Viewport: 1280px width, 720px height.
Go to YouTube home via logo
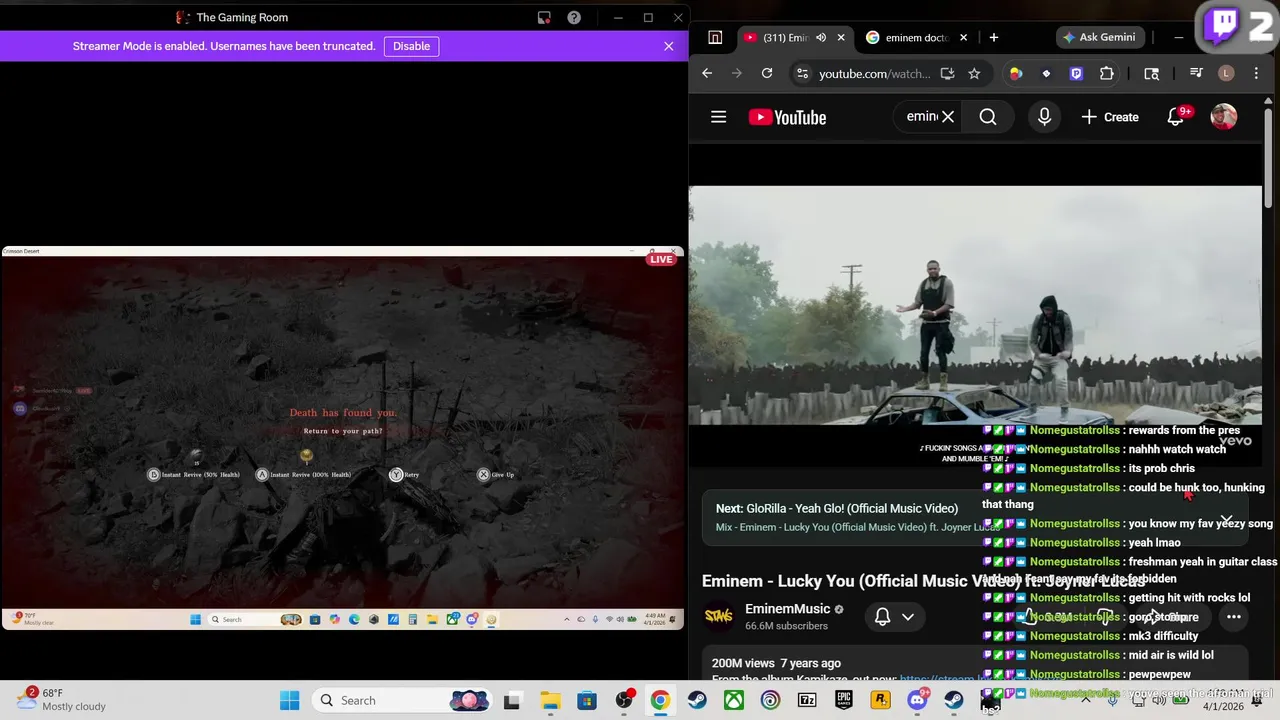coord(788,117)
